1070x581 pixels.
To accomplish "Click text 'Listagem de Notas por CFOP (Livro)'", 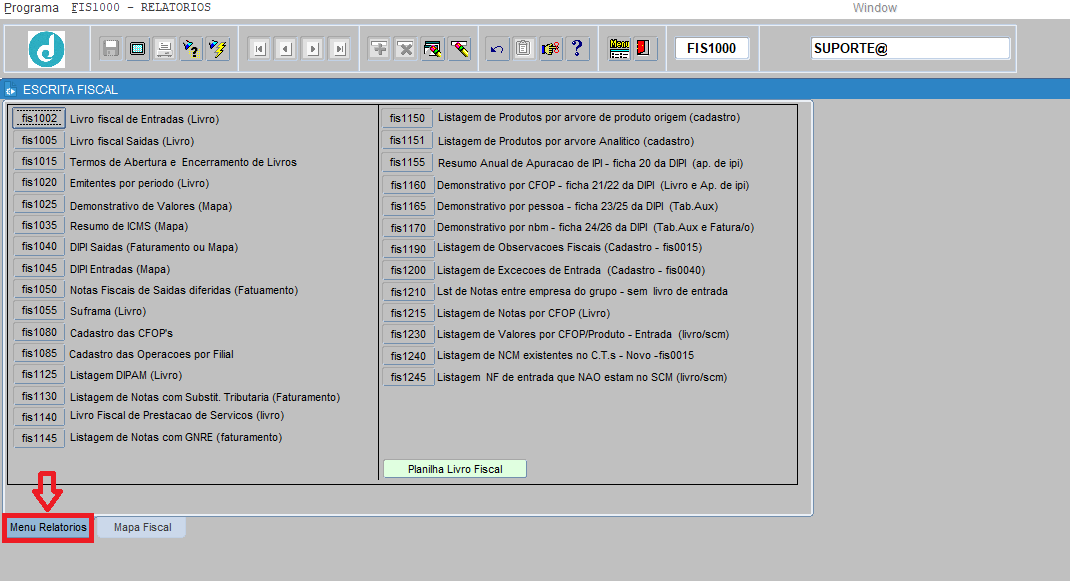I will point(523,313).
